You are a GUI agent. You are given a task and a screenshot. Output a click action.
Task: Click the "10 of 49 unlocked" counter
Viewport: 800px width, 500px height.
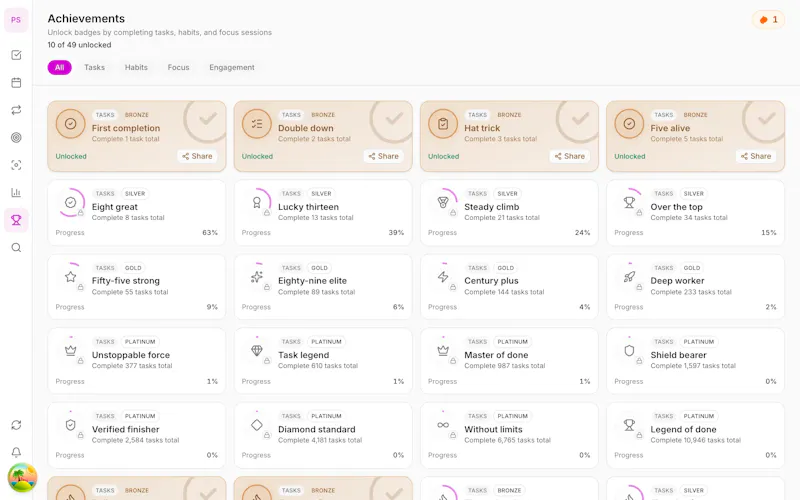tap(79, 45)
